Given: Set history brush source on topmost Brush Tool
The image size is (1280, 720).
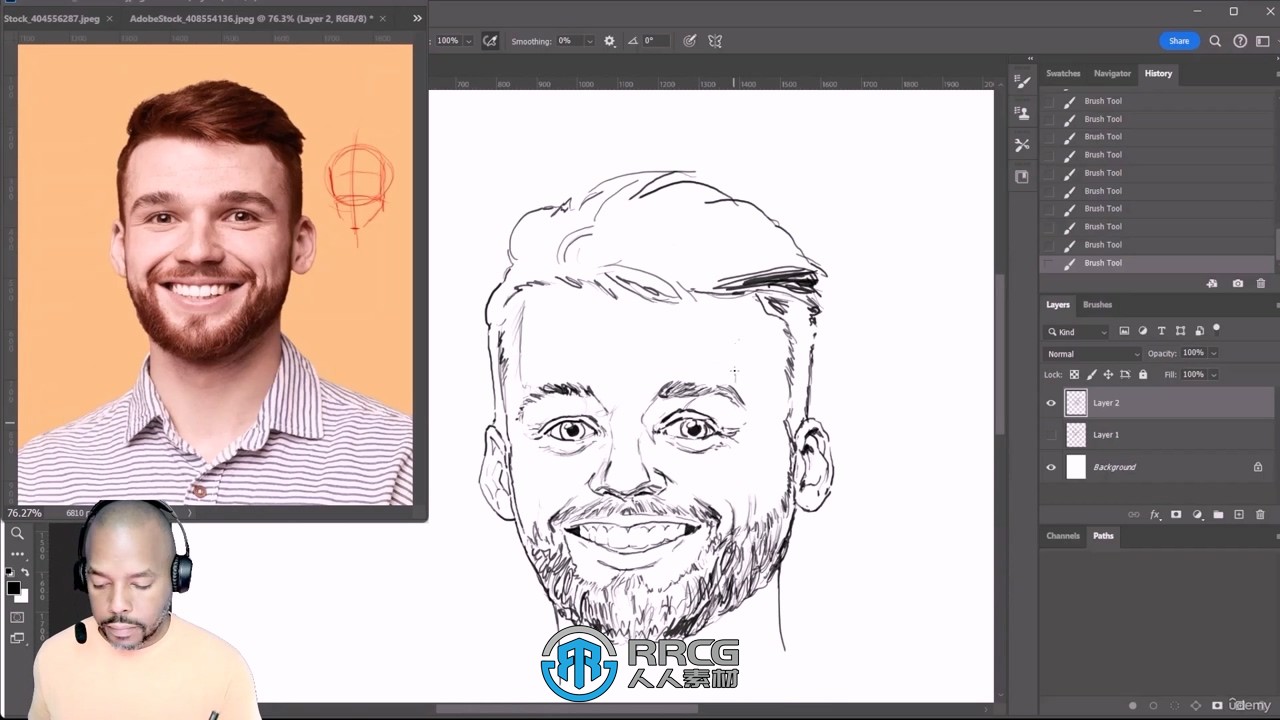Looking at the screenshot, I should pos(1048,101).
